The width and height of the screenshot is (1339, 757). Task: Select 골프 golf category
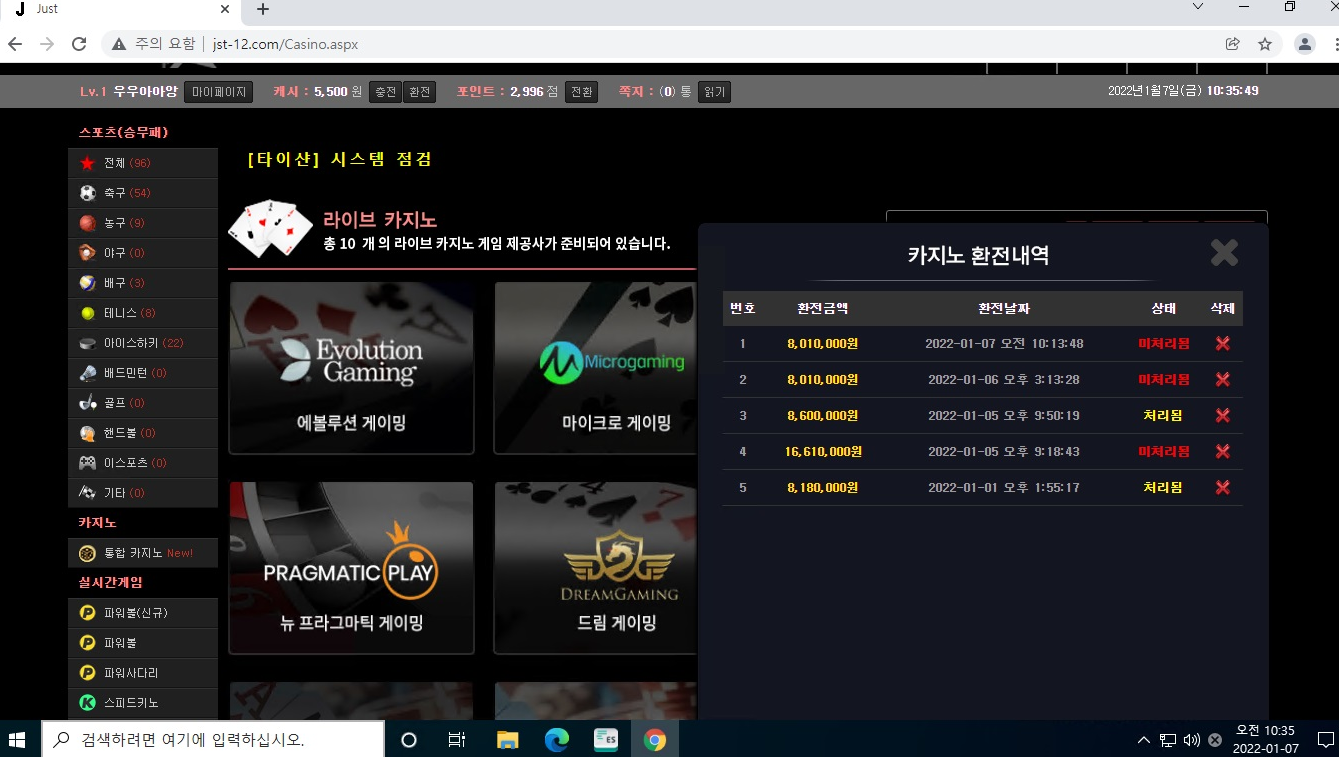pyautogui.click(x=143, y=403)
